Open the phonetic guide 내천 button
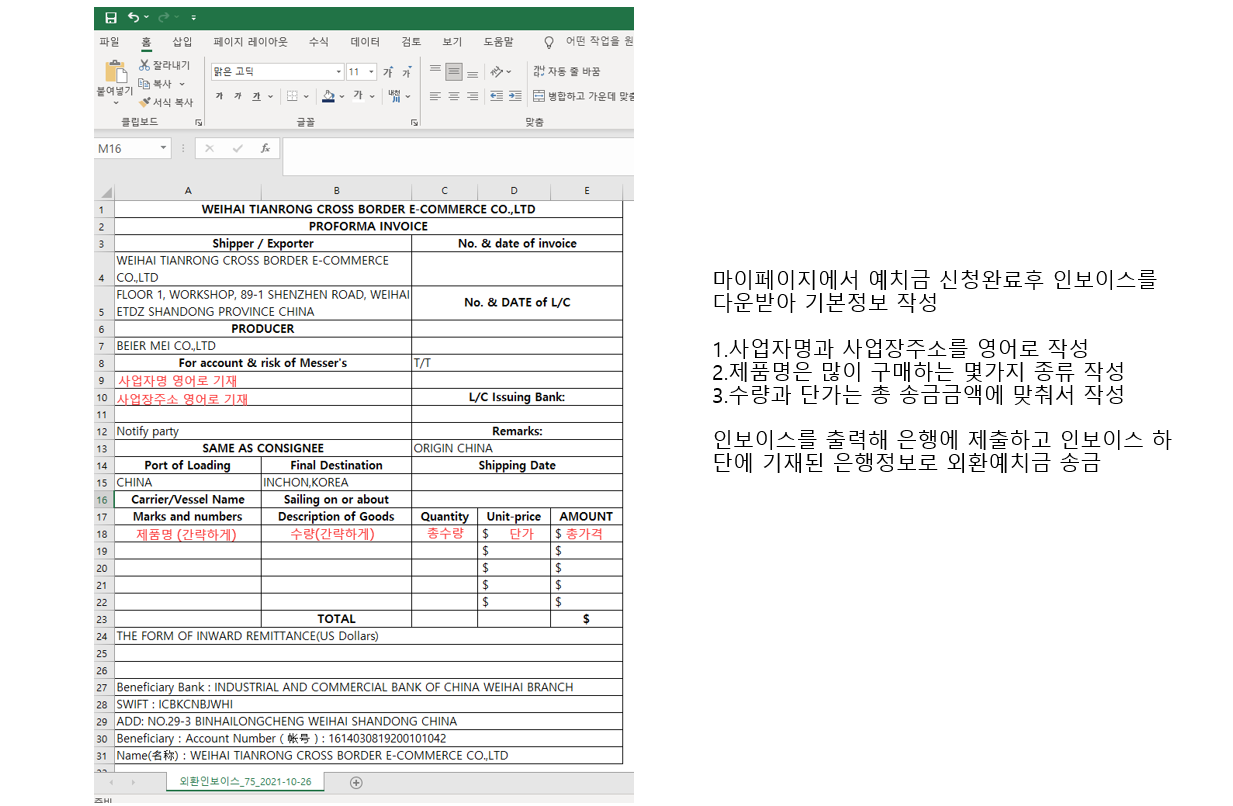1233x806 pixels. pyautogui.click(x=395, y=96)
